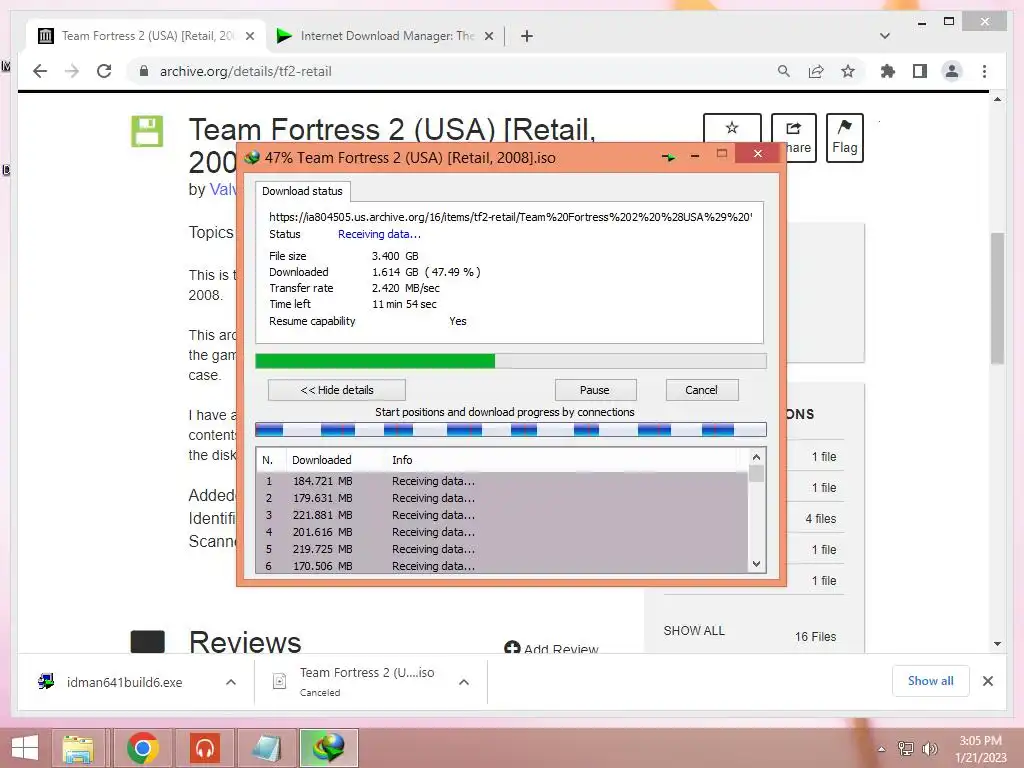Viewport: 1024px width, 768px height.
Task: Open the tab search chevron in Chrome title bar
Action: point(885,36)
